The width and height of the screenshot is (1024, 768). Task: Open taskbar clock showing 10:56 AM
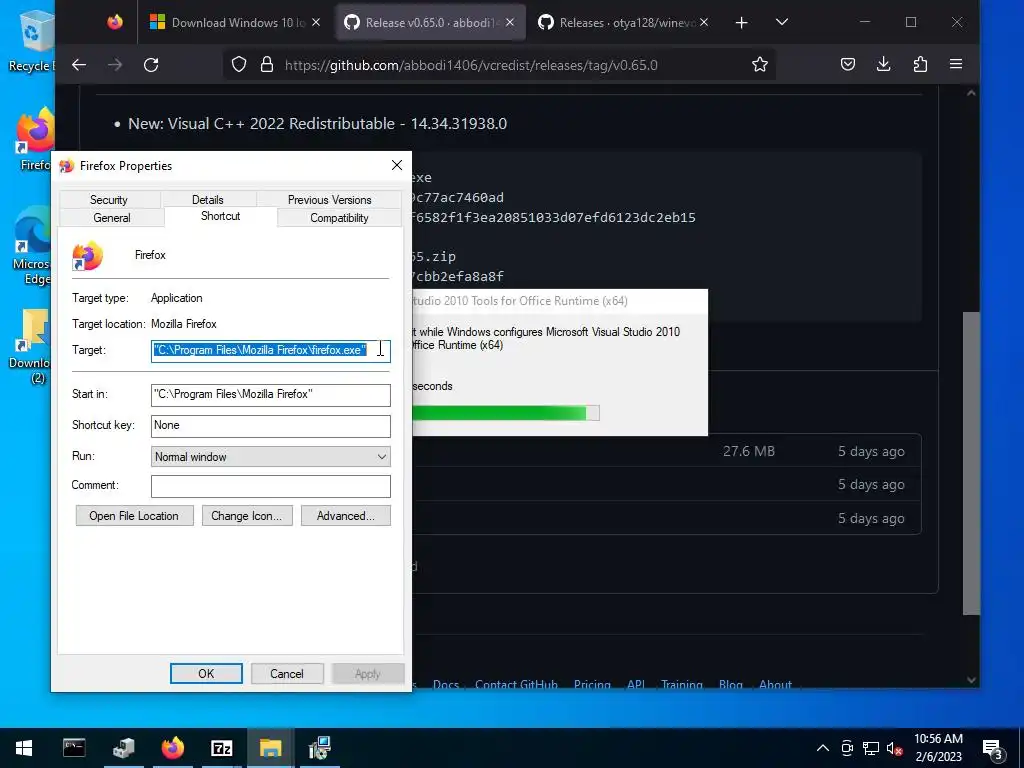coord(938,748)
